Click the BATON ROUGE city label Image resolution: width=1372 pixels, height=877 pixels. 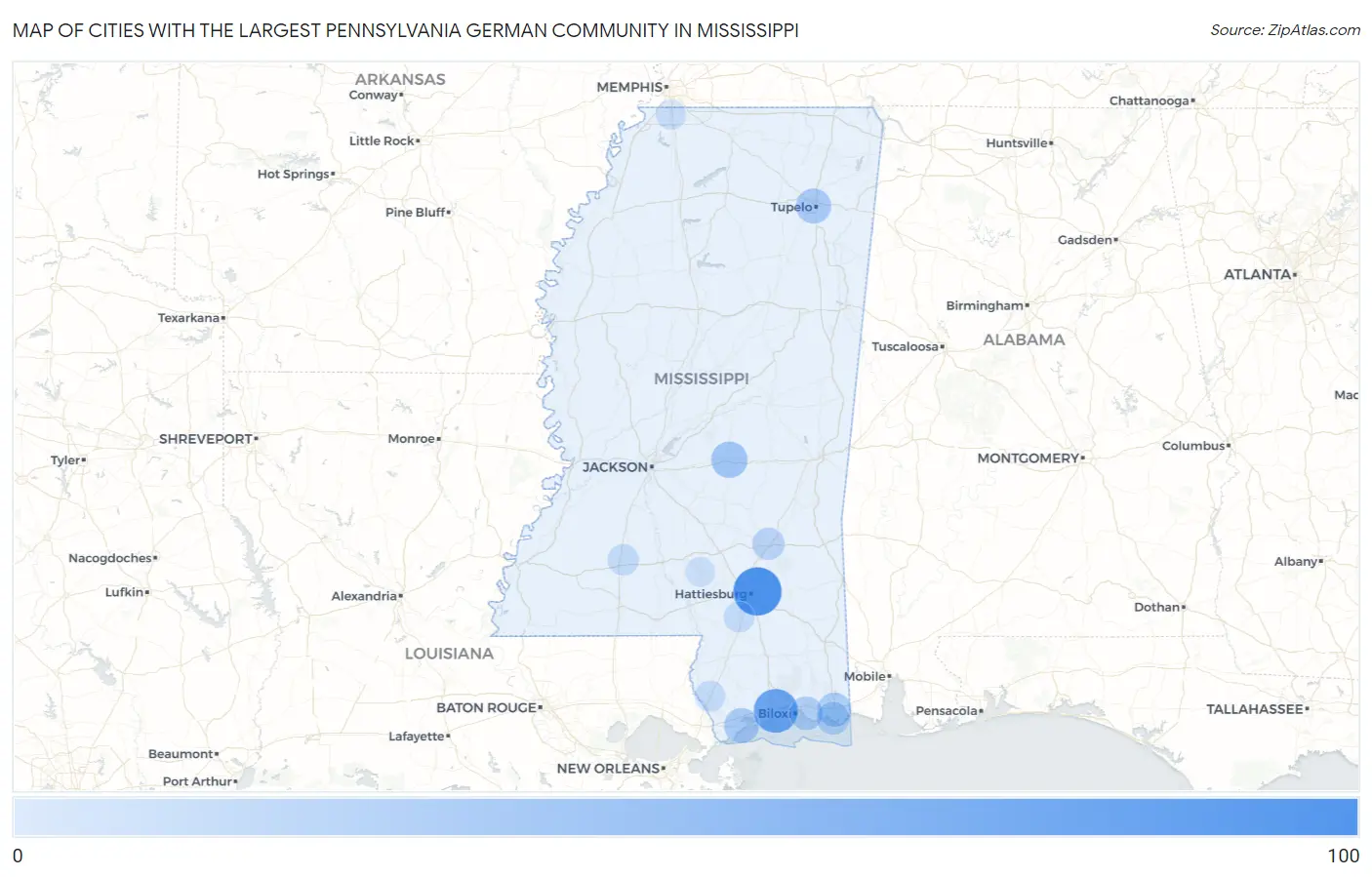click(486, 708)
